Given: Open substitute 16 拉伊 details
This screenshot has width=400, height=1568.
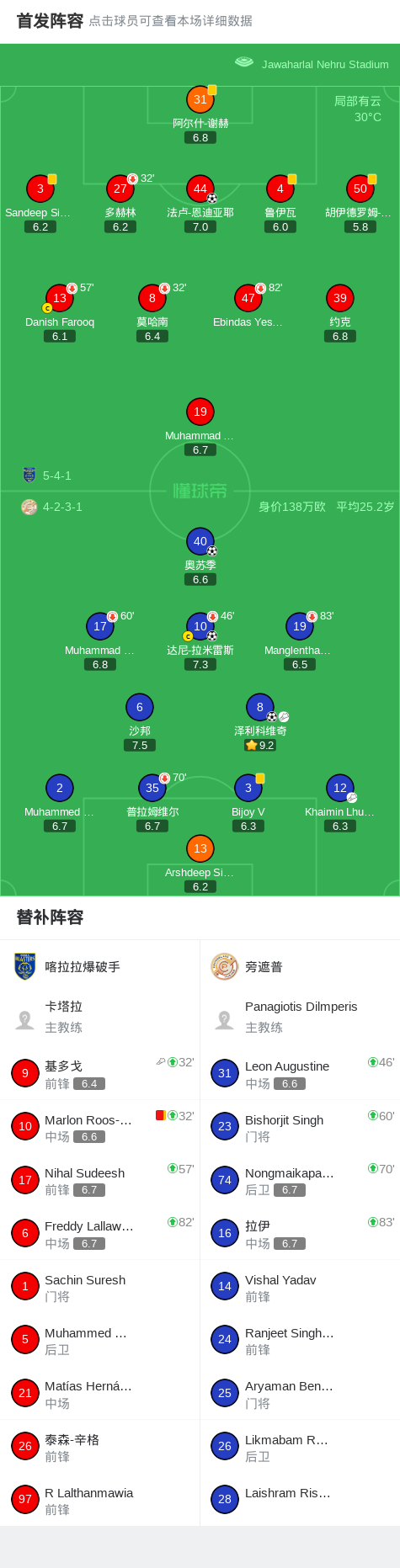Looking at the screenshot, I should coord(300,1233).
